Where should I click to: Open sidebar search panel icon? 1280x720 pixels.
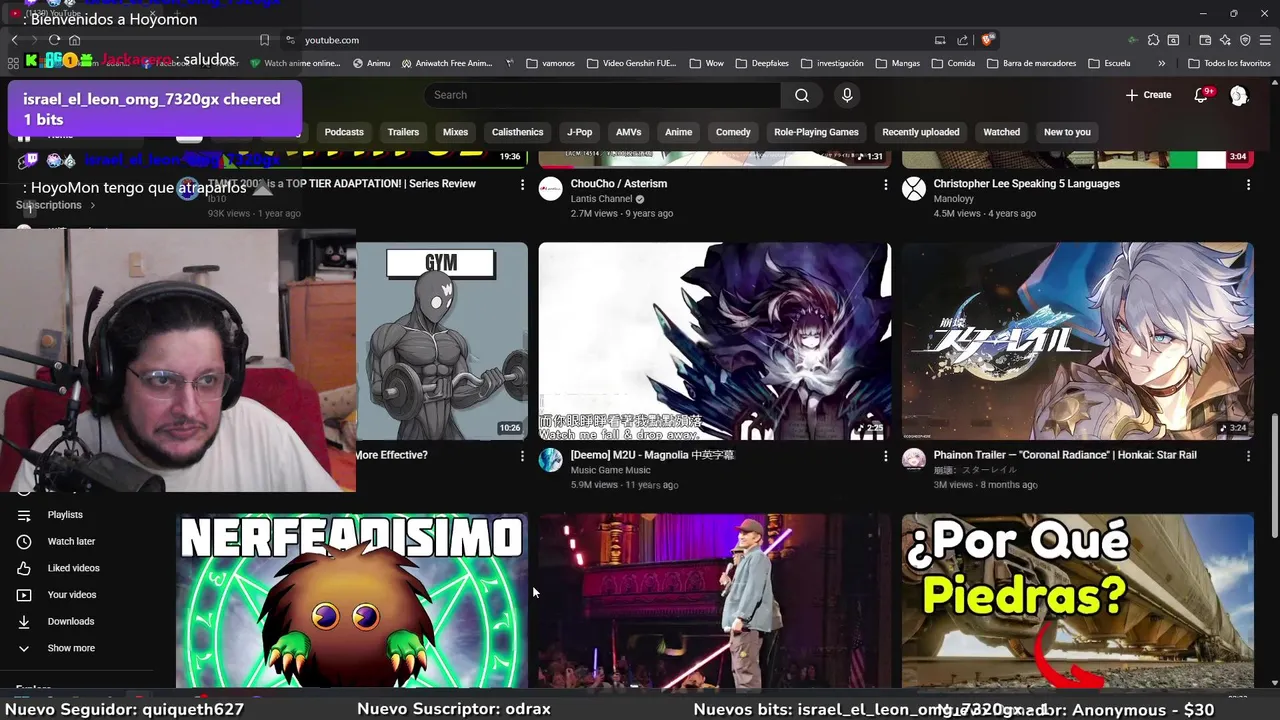click(x=1173, y=40)
